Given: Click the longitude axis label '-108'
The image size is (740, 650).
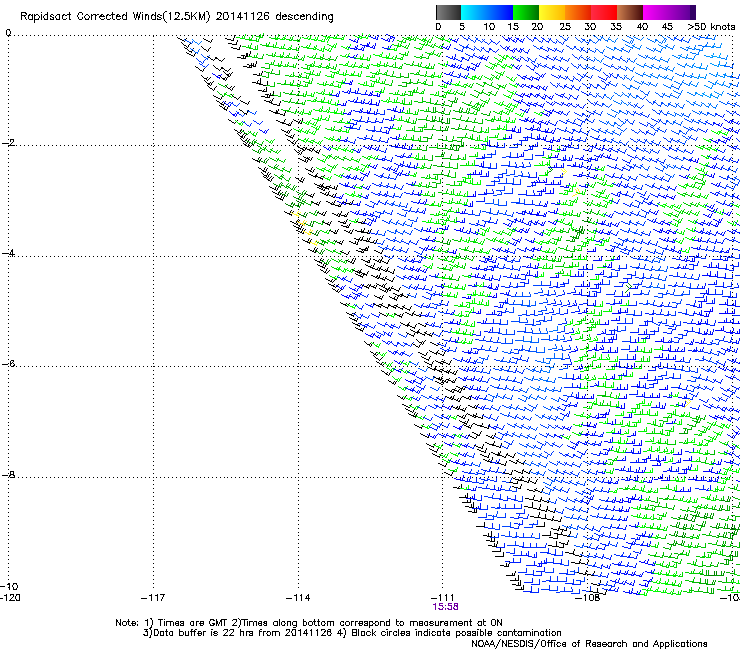Looking at the screenshot, I should point(588,598).
